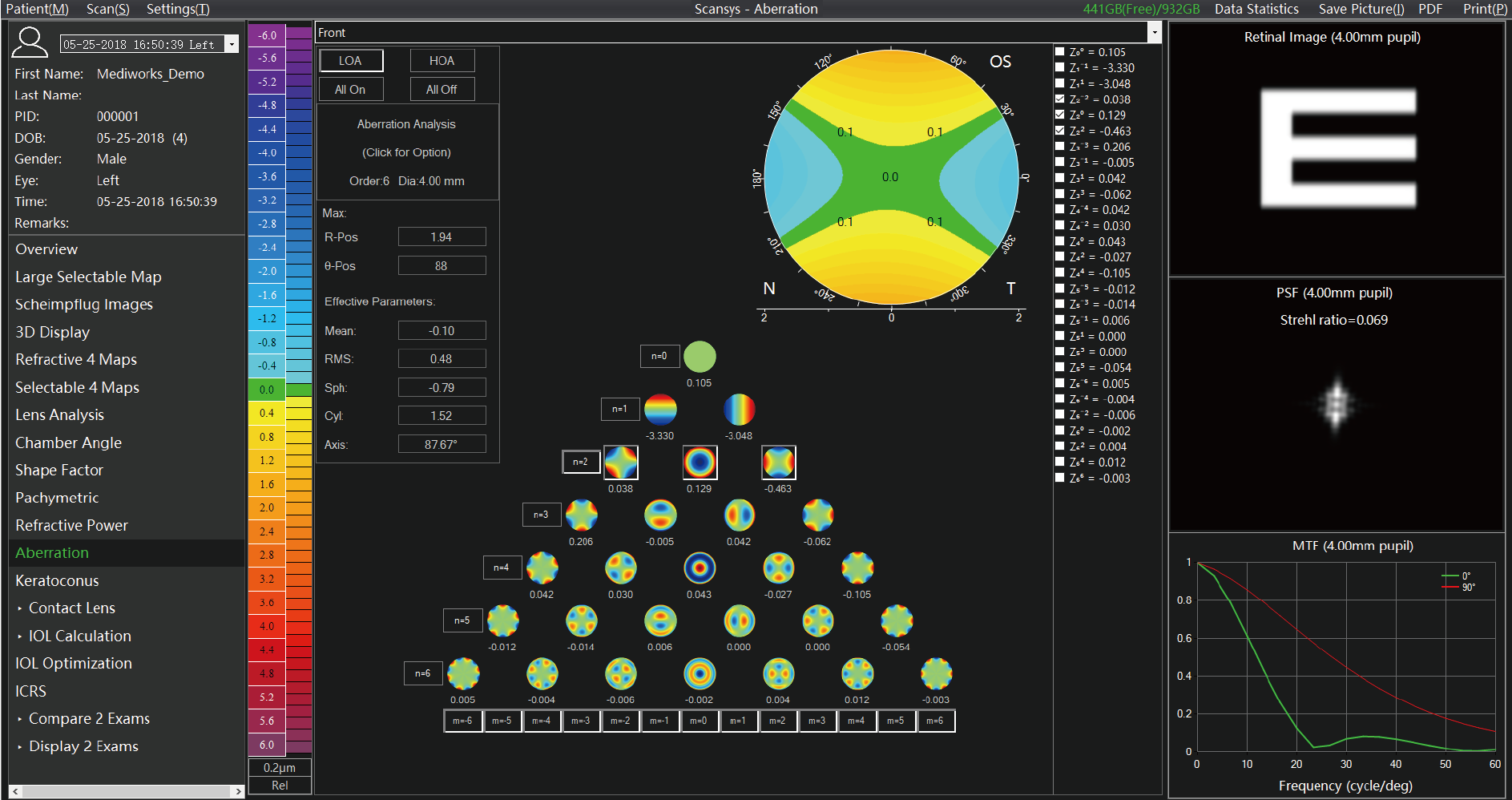
Task: Click the sidebar horizontal scrollbar right arrow
Action: (x=238, y=791)
